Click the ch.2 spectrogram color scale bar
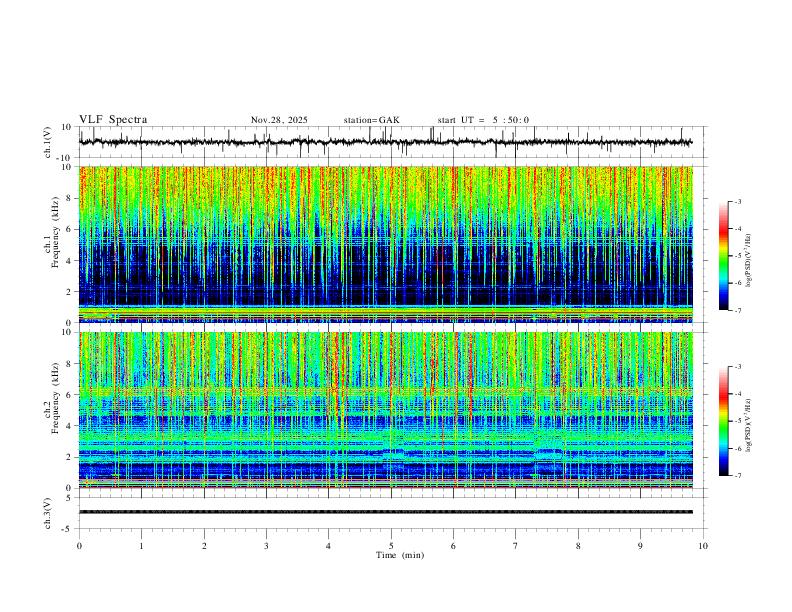 723,421
